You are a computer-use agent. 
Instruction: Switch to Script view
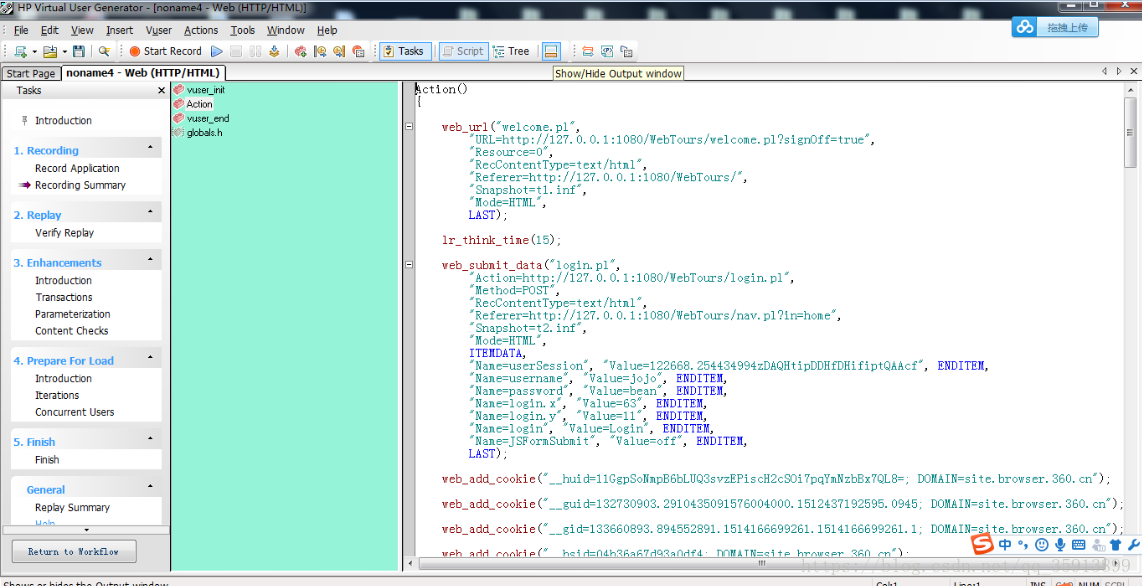pyautogui.click(x=462, y=51)
